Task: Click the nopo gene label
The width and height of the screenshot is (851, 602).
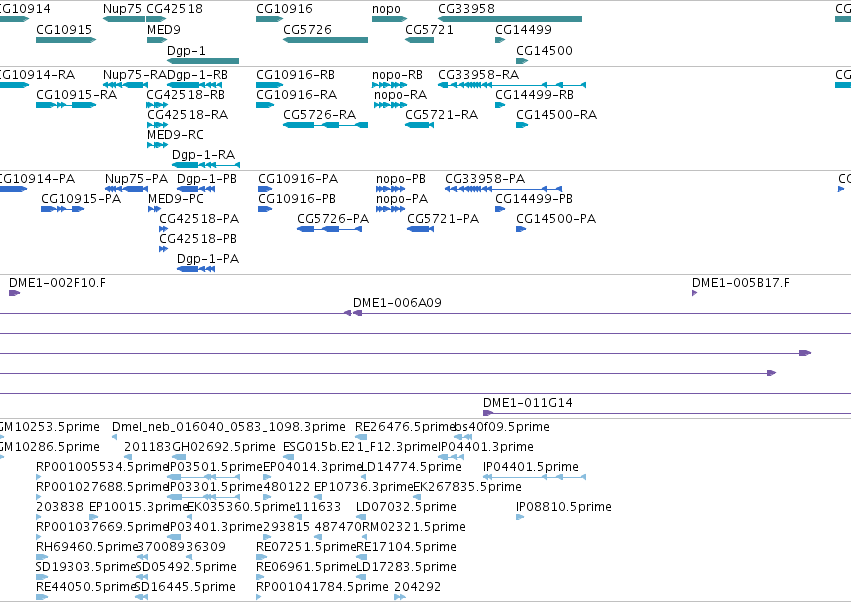Action: [x=386, y=9]
